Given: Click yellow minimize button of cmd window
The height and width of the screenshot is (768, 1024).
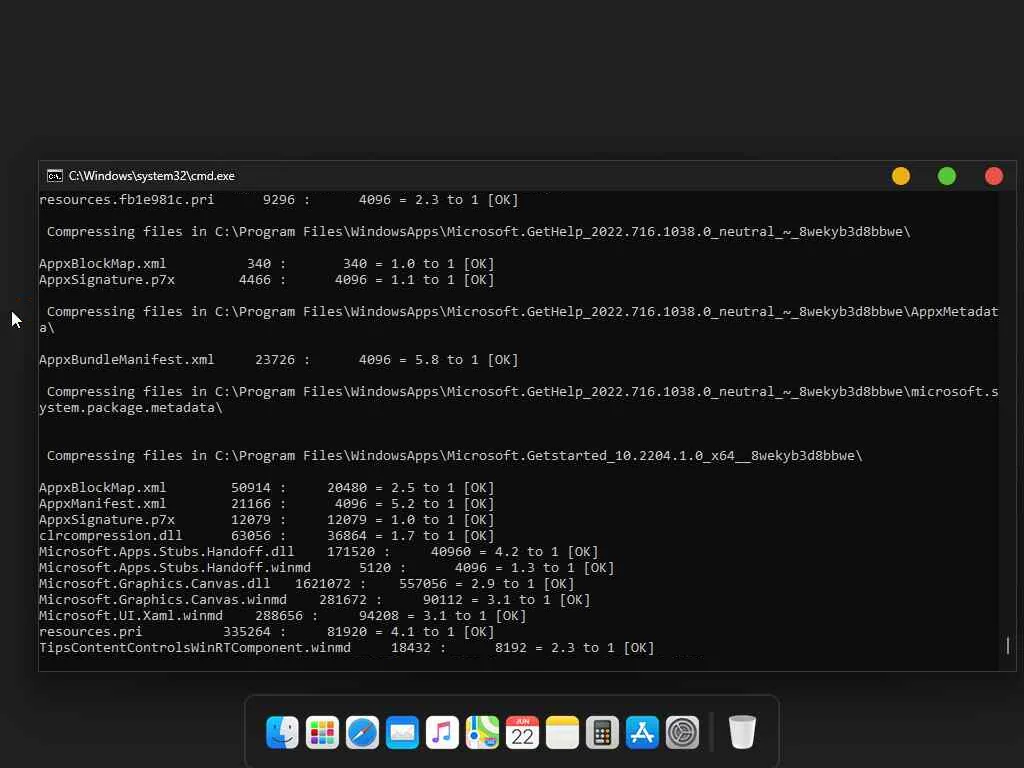Looking at the screenshot, I should (x=901, y=176).
